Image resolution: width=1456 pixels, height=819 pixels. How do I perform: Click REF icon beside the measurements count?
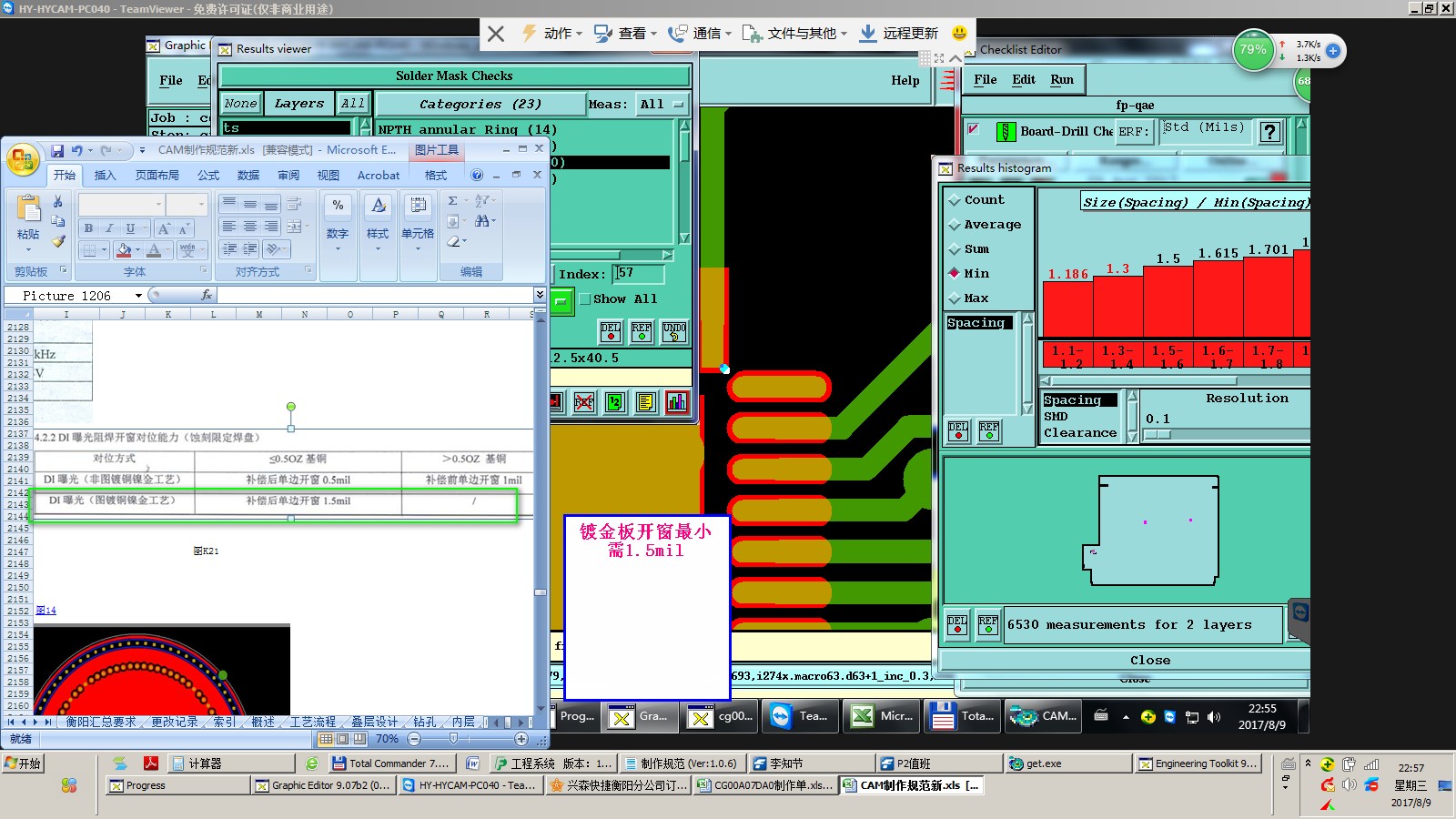coord(988,624)
